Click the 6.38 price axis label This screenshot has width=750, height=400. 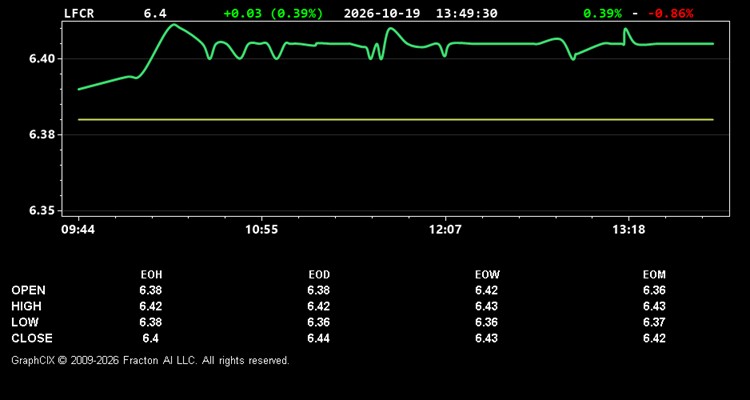click(44, 135)
